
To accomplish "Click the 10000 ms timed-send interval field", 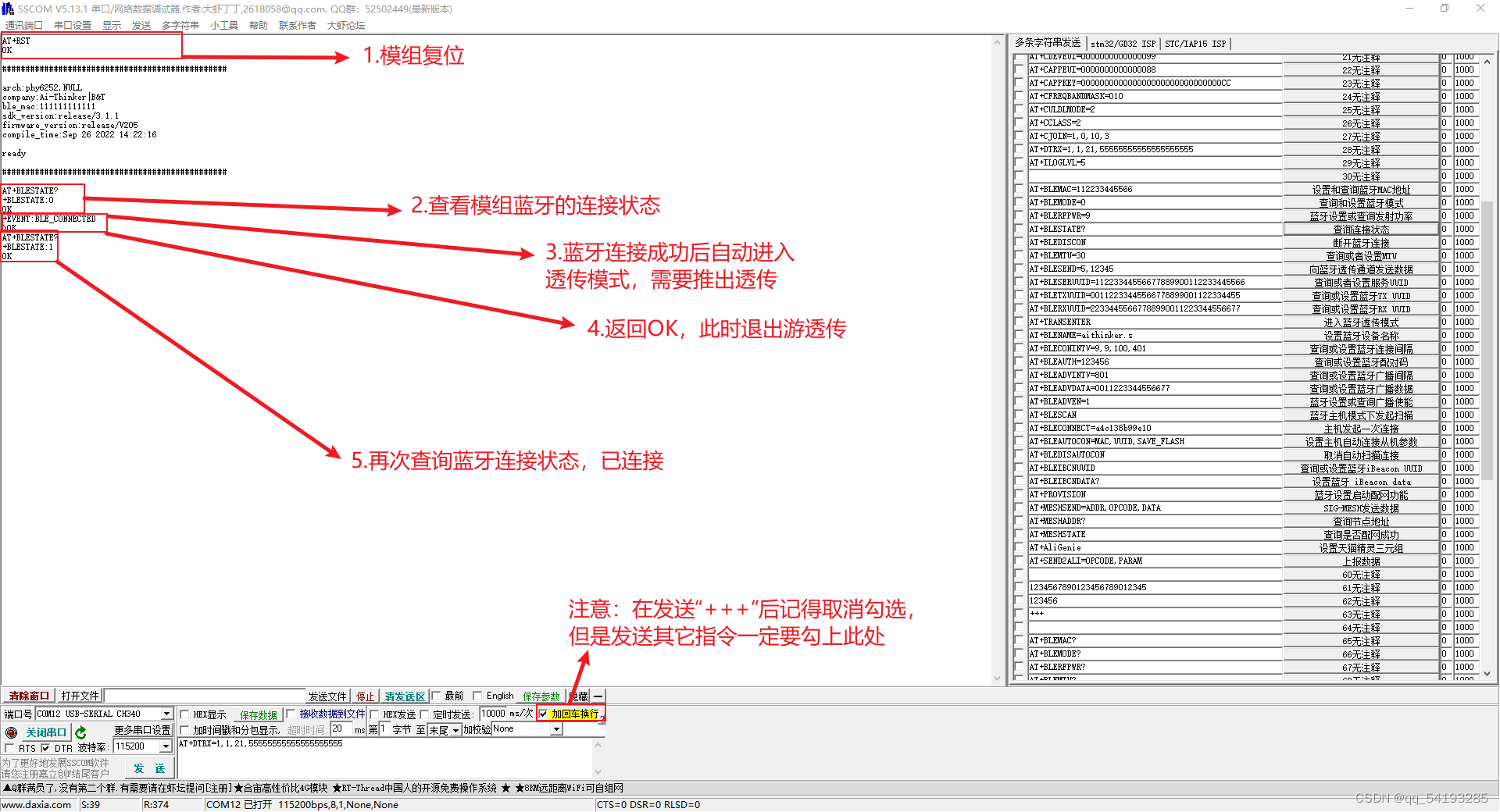I will 493,714.
